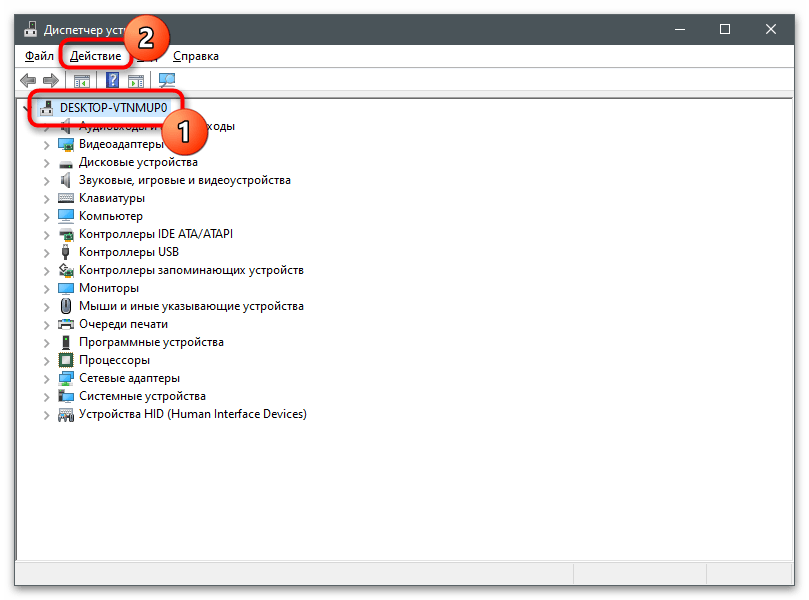Click the Процессоры chip icon
Screen dimensions: 809x600
(66, 360)
